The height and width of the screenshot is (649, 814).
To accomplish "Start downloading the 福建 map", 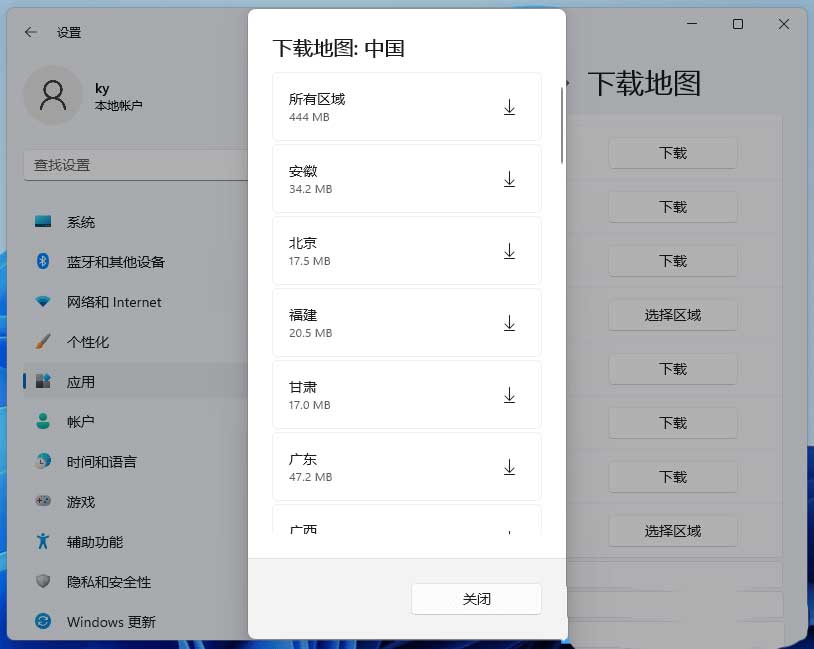I will click(509, 323).
